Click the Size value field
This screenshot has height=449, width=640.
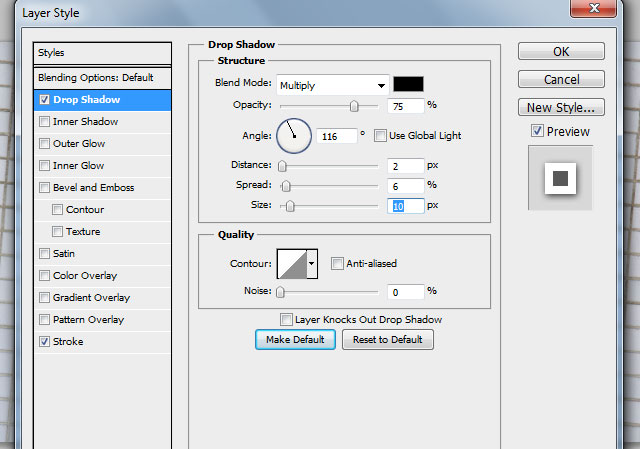click(x=406, y=206)
